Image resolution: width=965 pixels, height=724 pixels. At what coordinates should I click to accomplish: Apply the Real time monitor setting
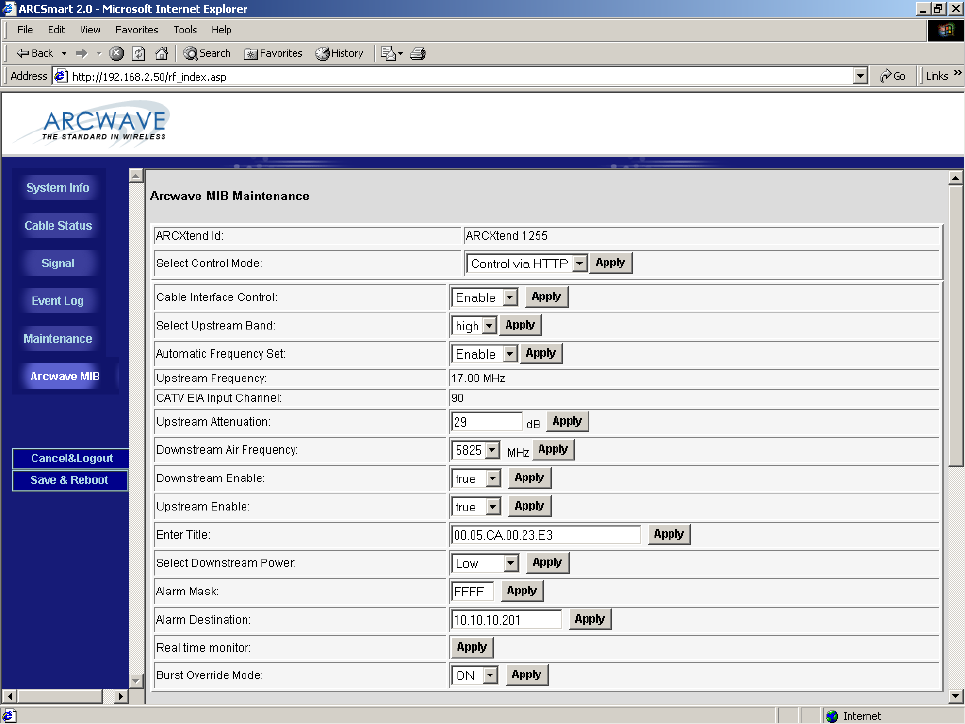click(x=472, y=647)
